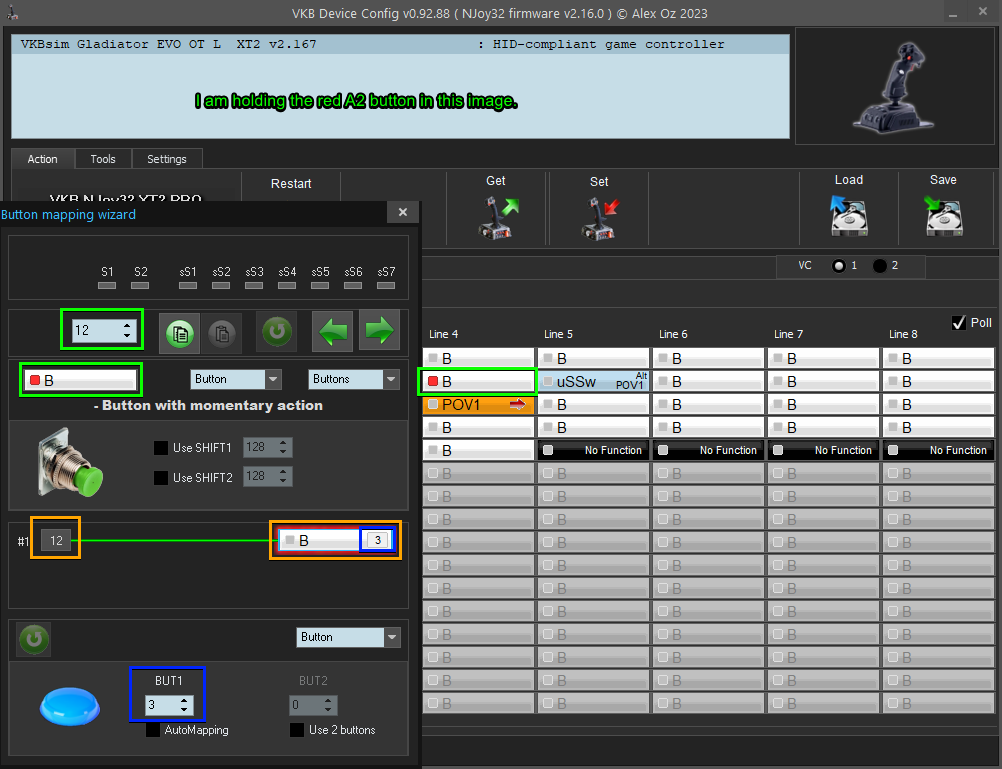Open the Buttons category dropdown
This screenshot has height=769, width=1002.
coord(390,380)
